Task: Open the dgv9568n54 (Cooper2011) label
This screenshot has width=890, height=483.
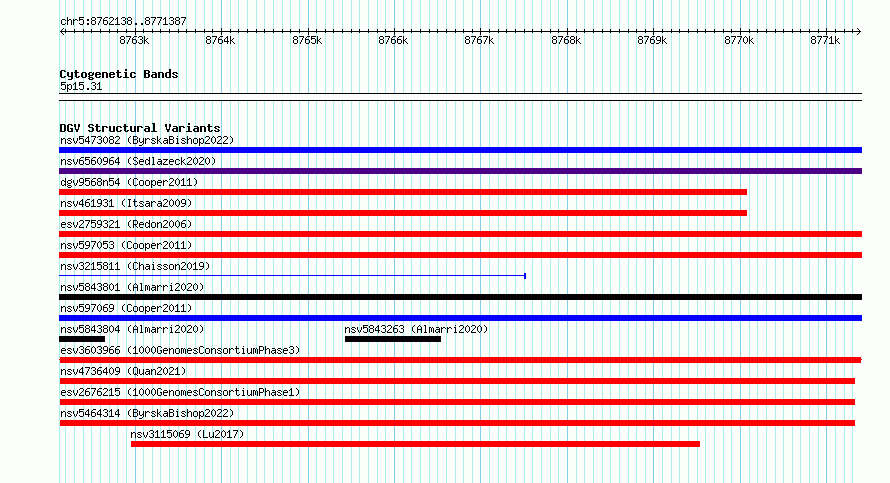Action: click(129, 182)
